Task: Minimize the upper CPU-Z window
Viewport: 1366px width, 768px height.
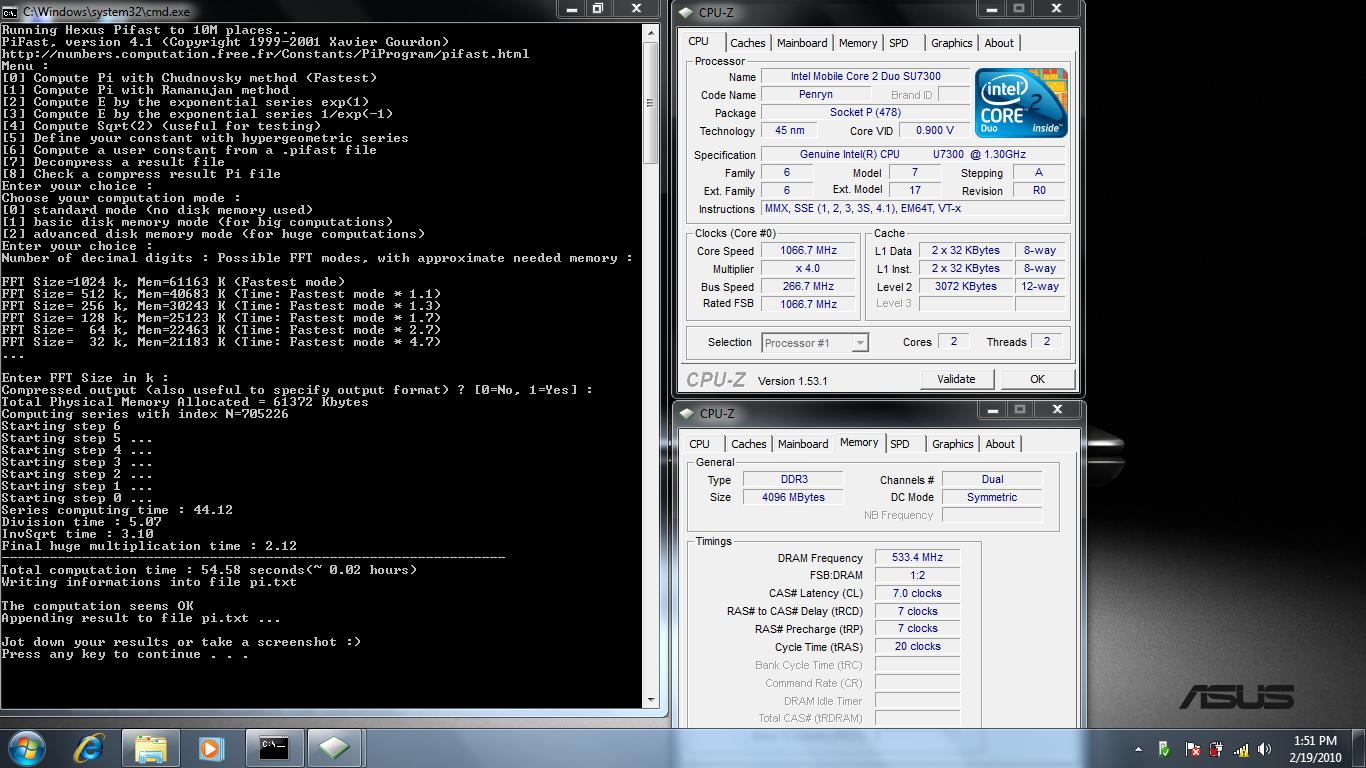Action: [x=990, y=9]
